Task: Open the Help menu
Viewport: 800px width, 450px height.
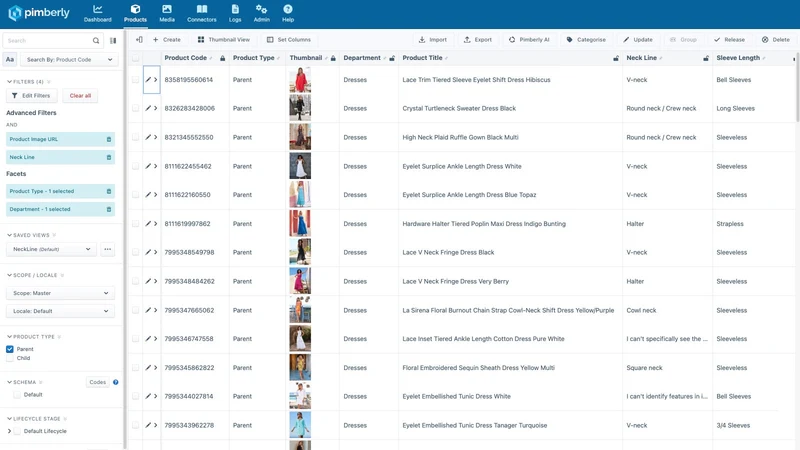Action: click(x=288, y=14)
